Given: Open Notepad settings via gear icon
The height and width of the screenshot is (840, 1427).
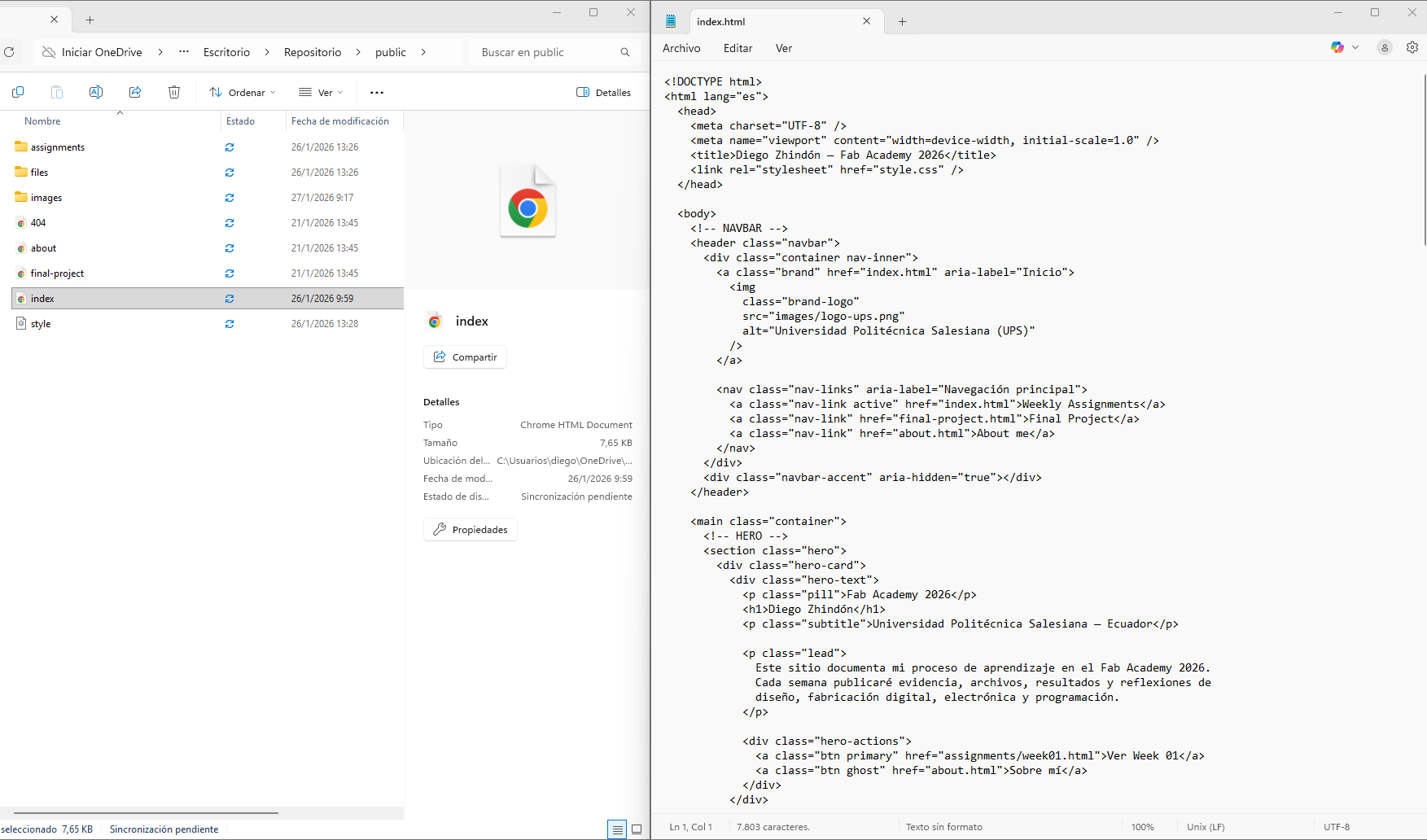Looking at the screenshot, I should coord(1412,47).
